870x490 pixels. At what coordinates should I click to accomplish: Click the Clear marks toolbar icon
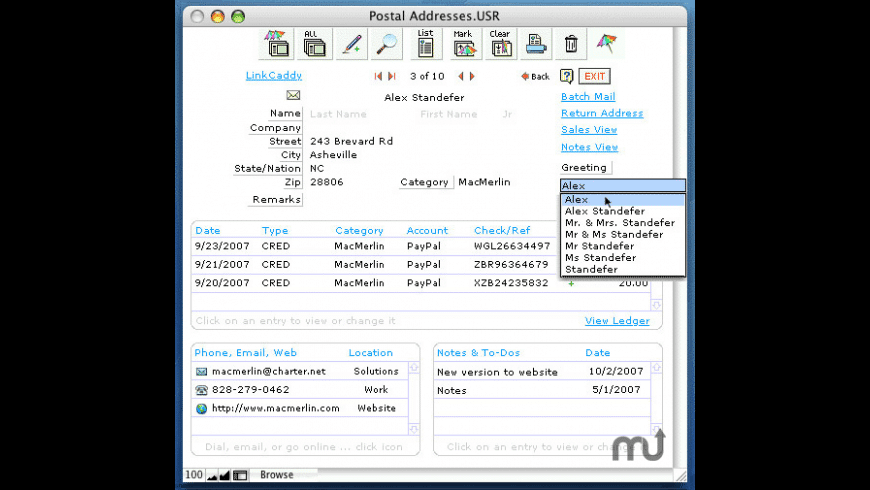[x=500, y=43]
